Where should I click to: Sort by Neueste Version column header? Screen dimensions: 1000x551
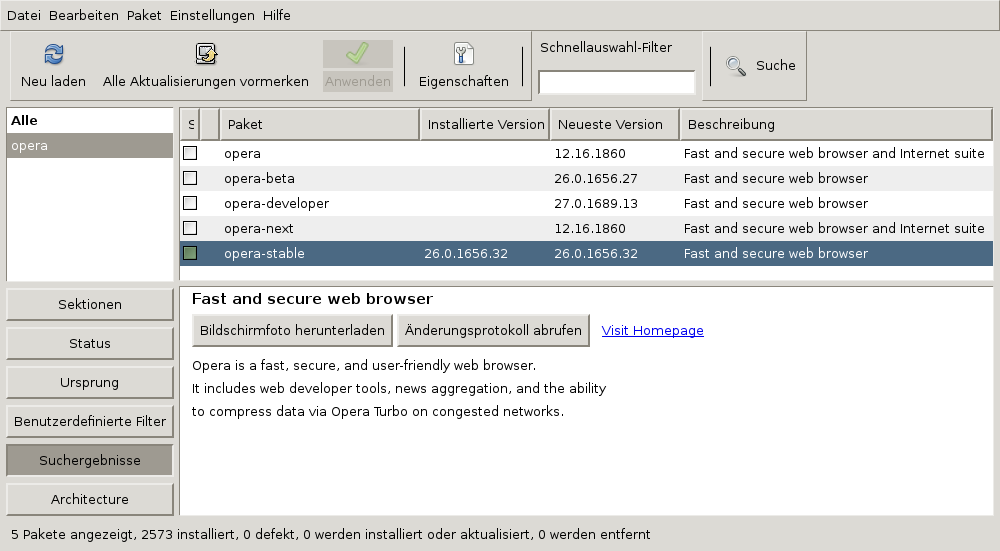coord(615,124)
